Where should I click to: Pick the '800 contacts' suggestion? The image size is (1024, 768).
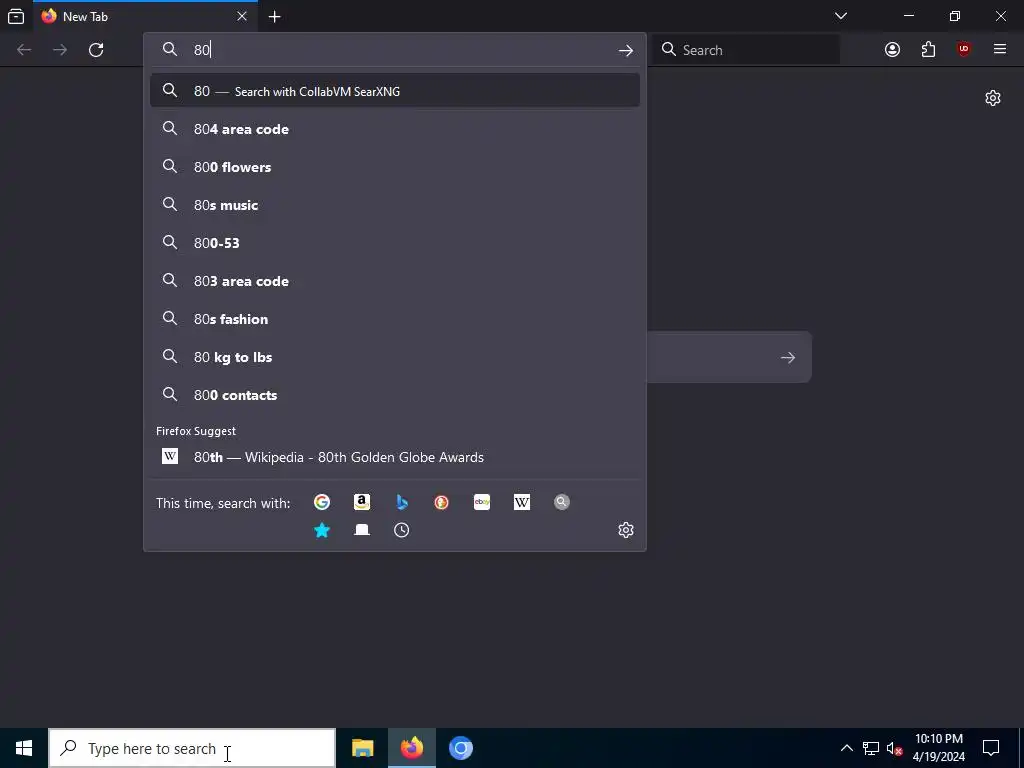click(394, 394)
